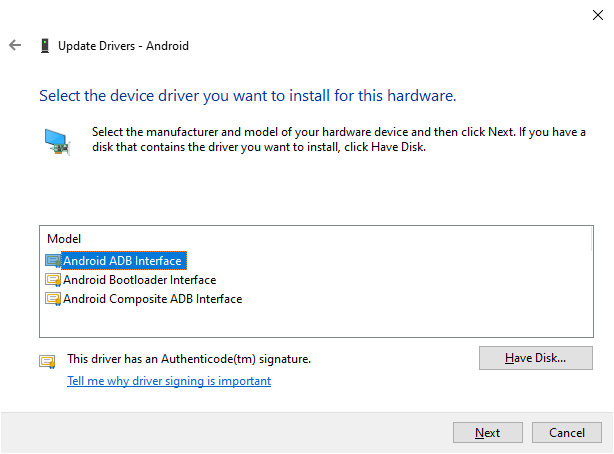Click the hardware network adapter icon
Screen dimensions: 614x454
click(x=57, y=142)
